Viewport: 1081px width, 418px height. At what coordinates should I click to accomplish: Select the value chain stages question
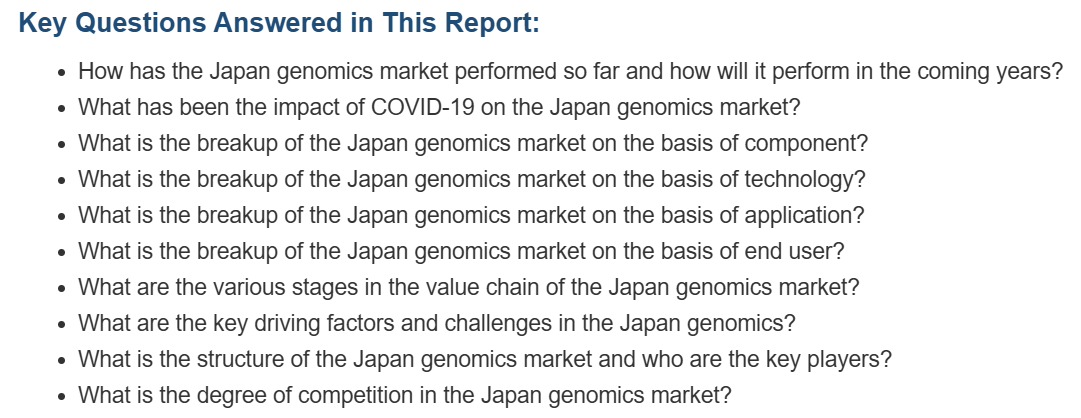pos(469,287)
